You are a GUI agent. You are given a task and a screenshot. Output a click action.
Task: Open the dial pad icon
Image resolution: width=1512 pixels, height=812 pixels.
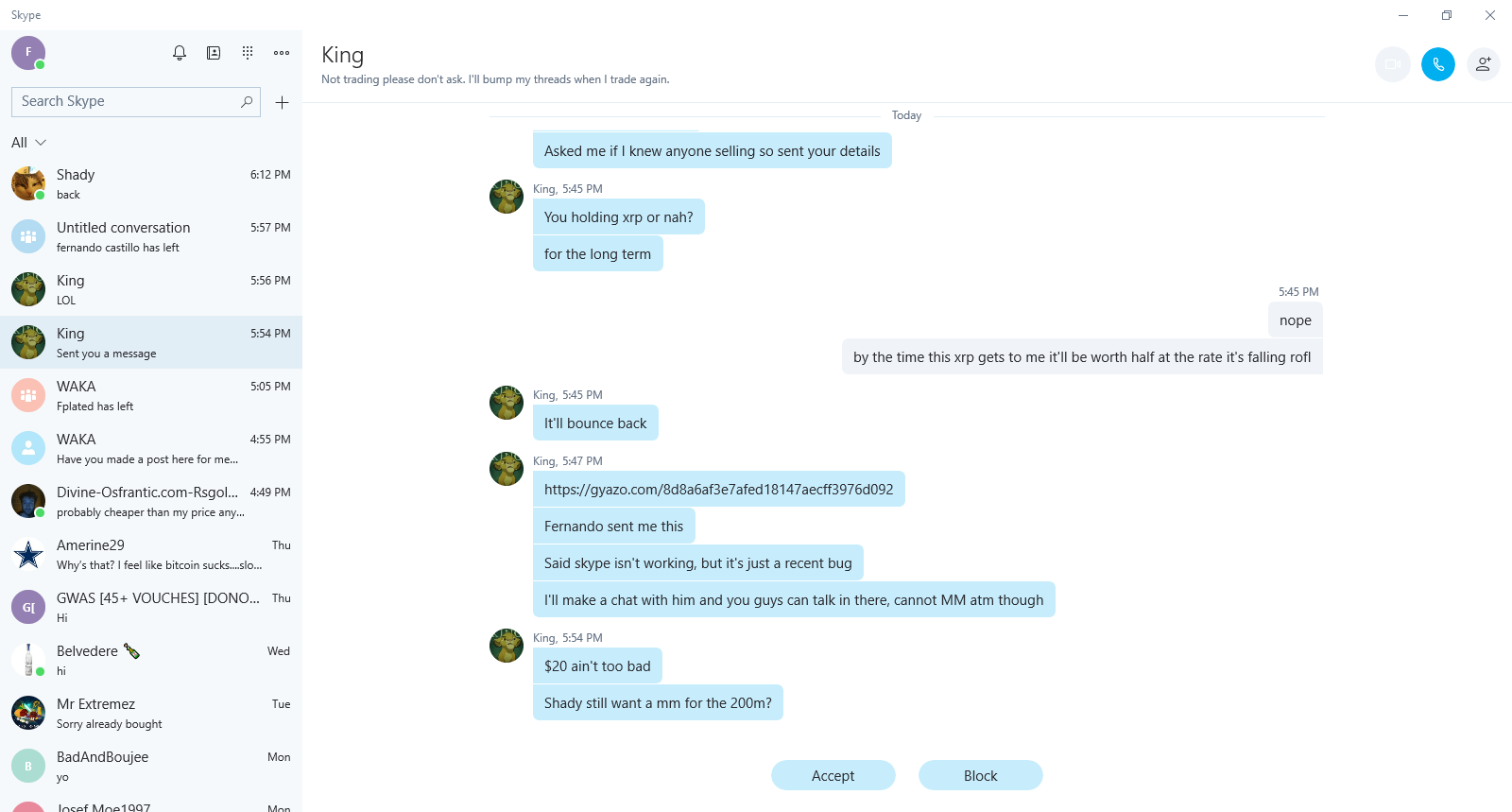click(248, 53)
